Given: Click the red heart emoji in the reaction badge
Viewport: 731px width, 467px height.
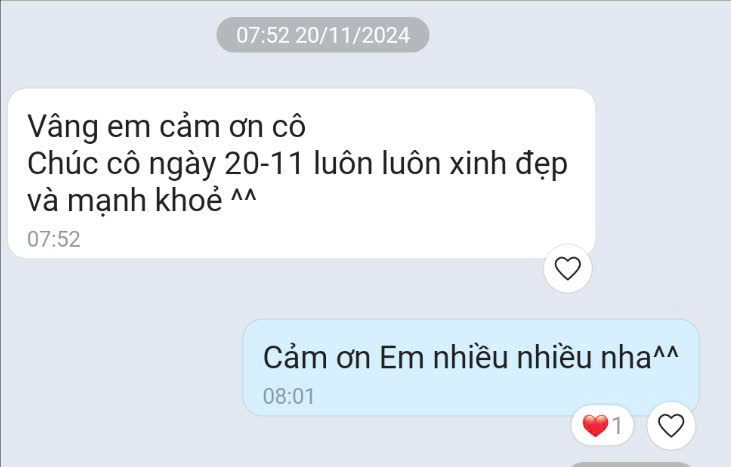Looking at the screenshot, I should coord(595,426).
